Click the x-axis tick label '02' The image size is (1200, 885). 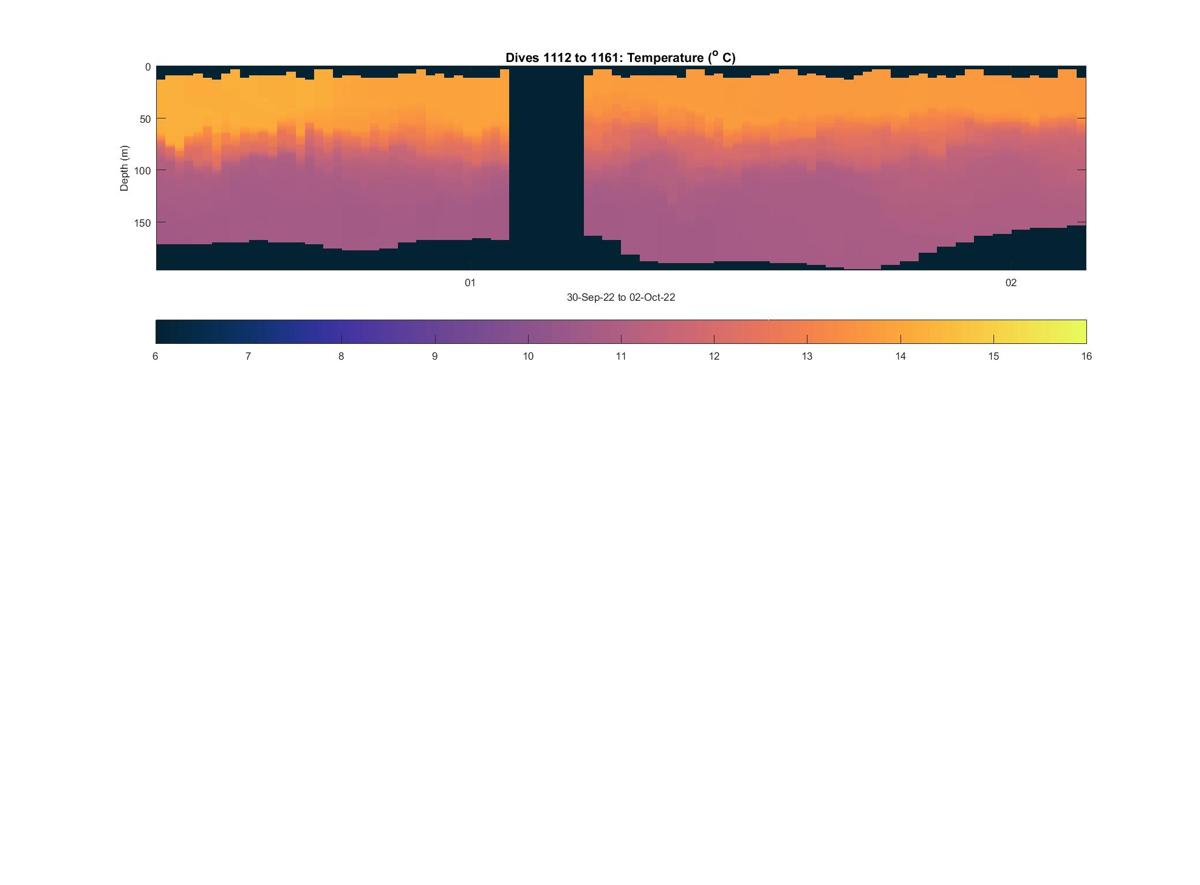click(1011, 283)
